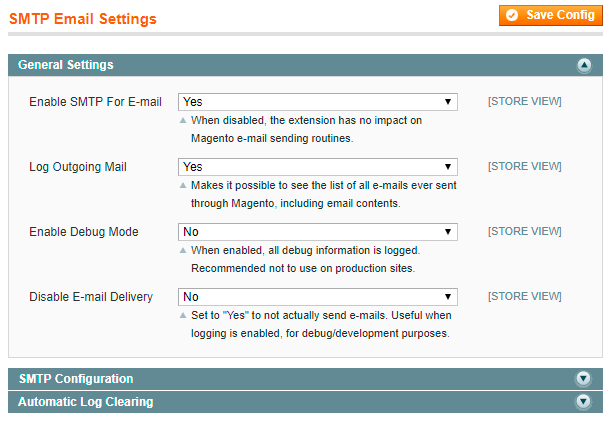
Task: Expand SMTP Configuration using its arrow icon
Action: point(584,379)
